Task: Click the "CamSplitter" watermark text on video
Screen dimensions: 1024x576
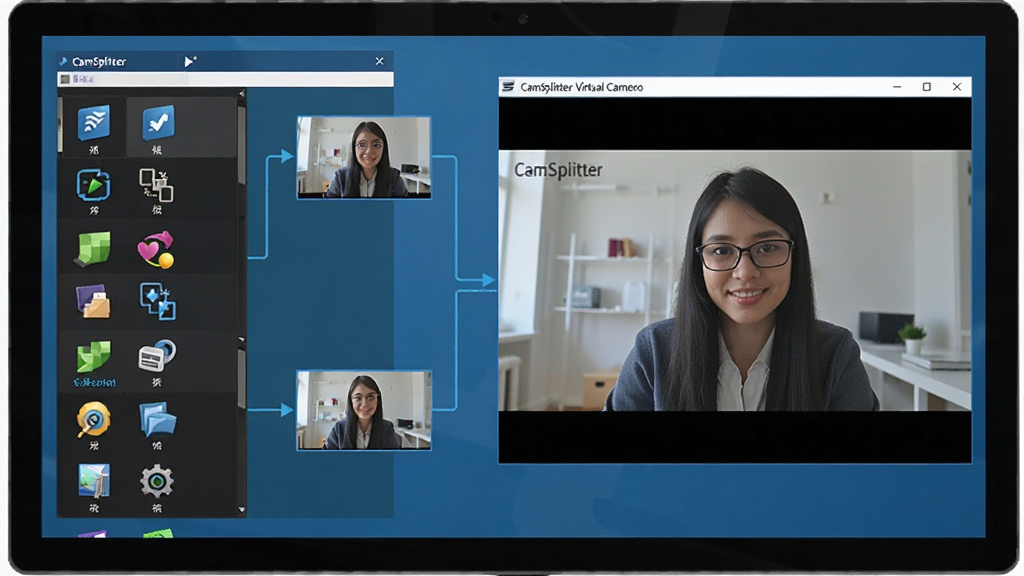Action: (558, 170)
